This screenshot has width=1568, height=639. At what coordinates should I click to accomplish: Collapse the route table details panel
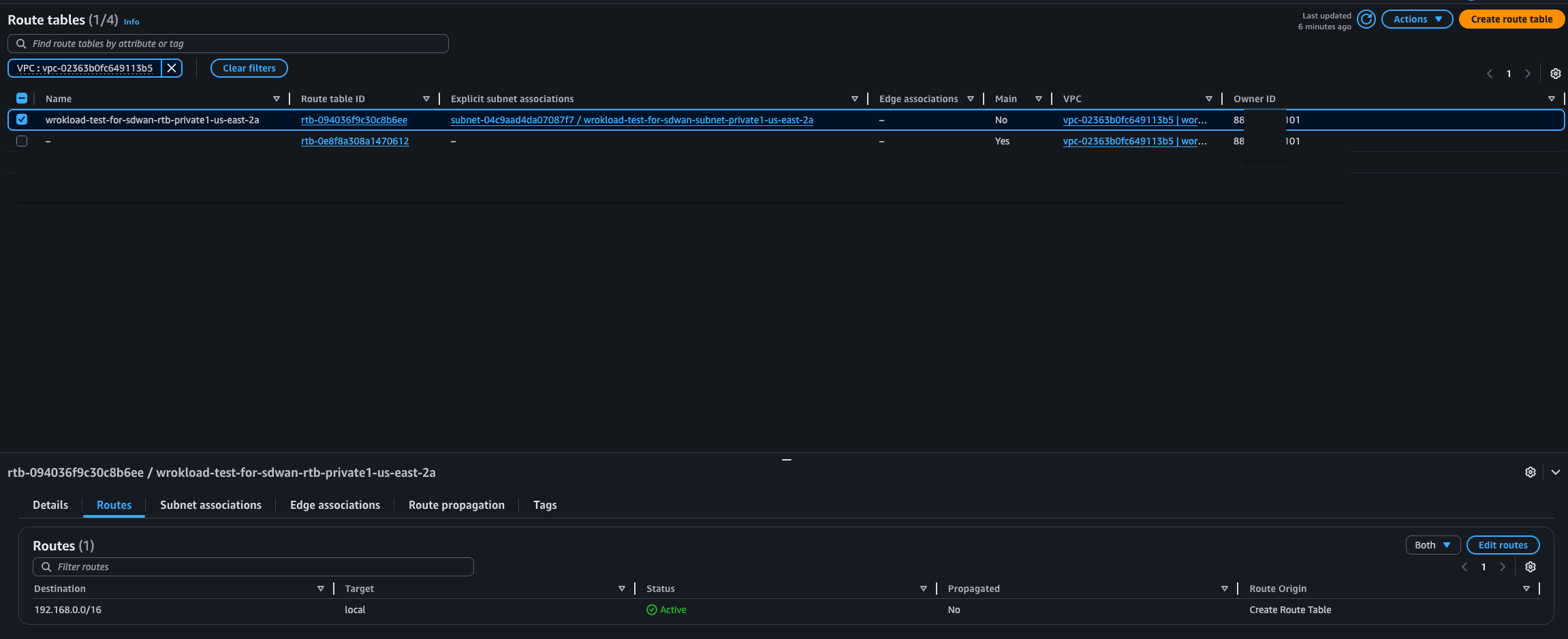[x=1555, y=472]
